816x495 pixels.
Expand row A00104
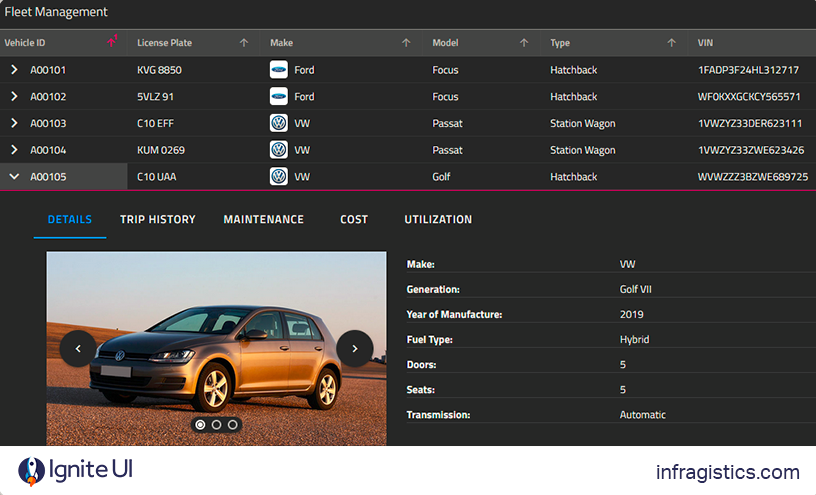tap(14, 150)
